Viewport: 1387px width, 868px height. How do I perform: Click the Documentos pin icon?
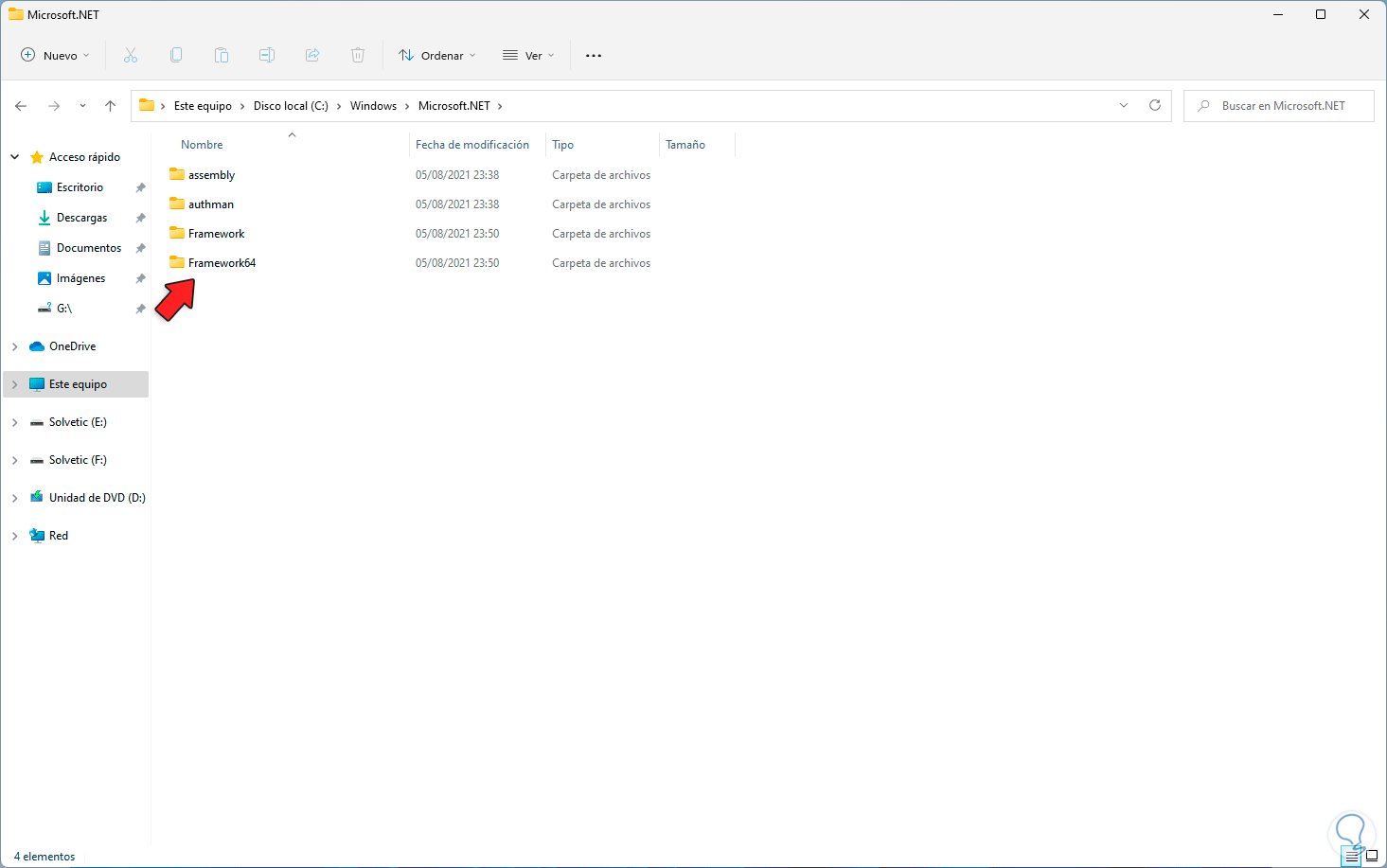[140, 248]
